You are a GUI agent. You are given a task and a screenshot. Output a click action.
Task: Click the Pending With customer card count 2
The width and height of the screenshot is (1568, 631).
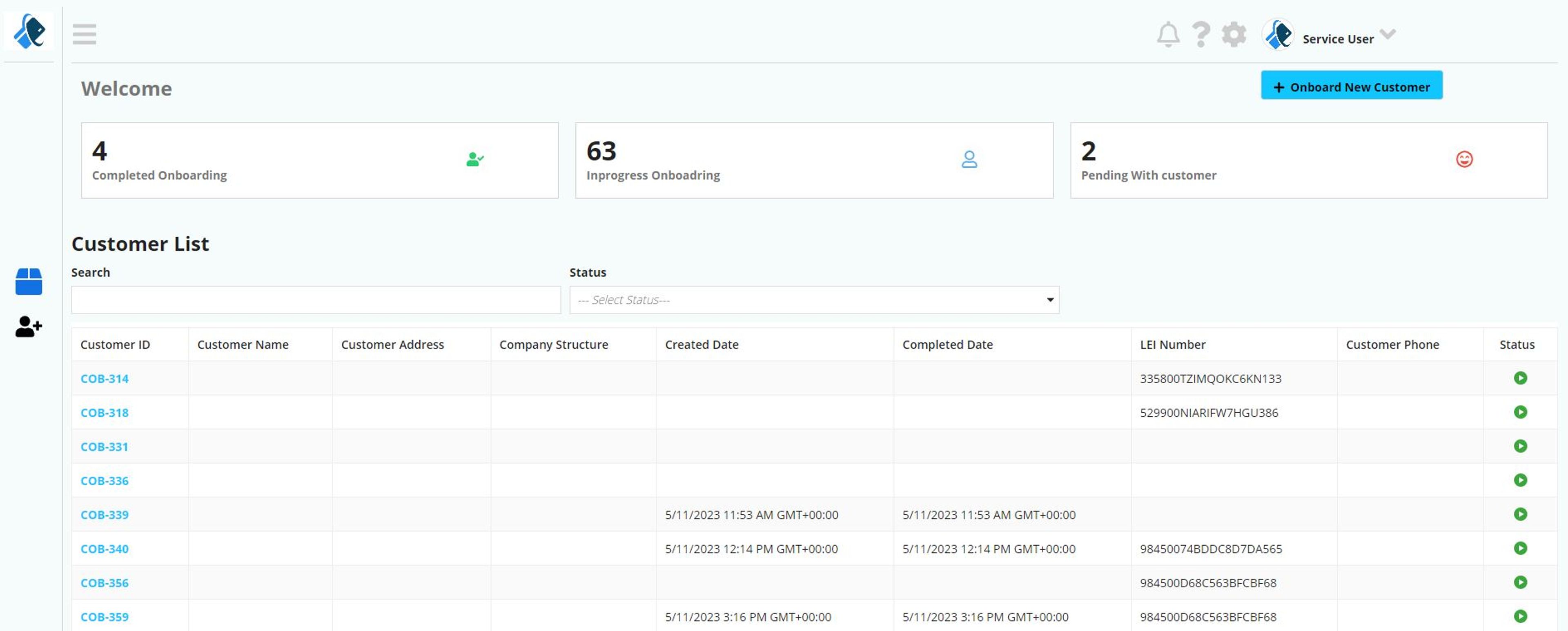point(1088,150)
